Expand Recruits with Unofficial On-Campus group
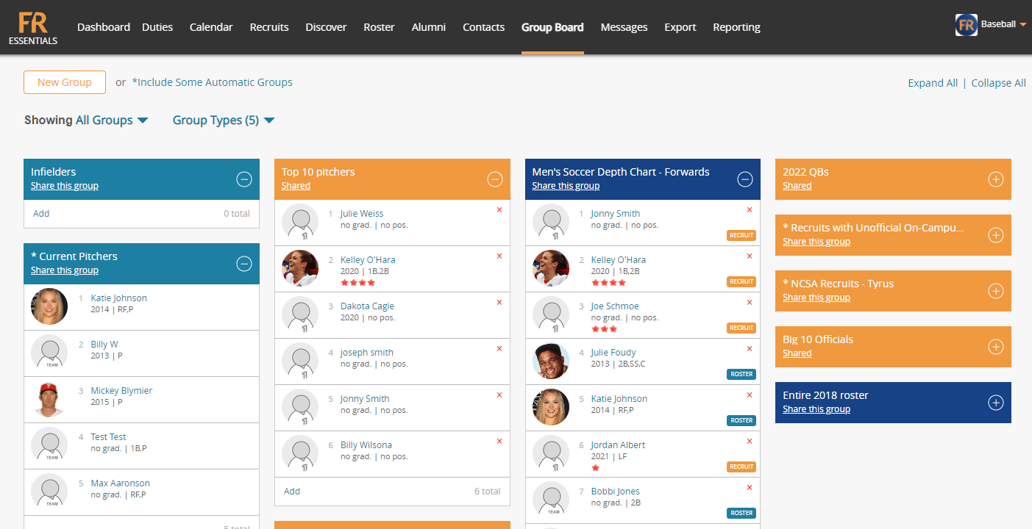The width and height of the screenshot is (1032, 529). tap(996, 235)
